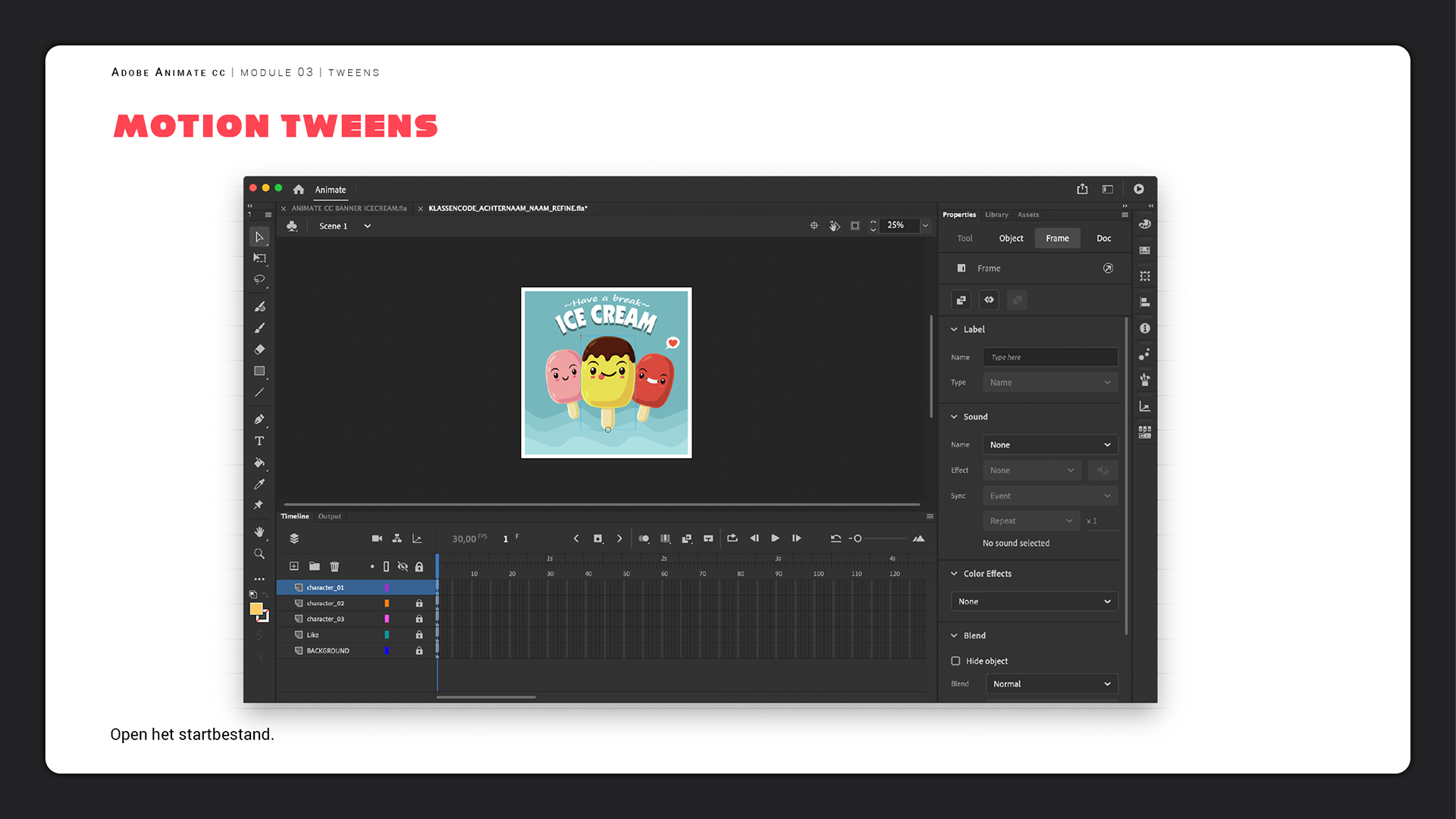Enable the Hide object checkbox
Image resolution: width=1456 pixels, height=819 pixels.
pos(955,661)
